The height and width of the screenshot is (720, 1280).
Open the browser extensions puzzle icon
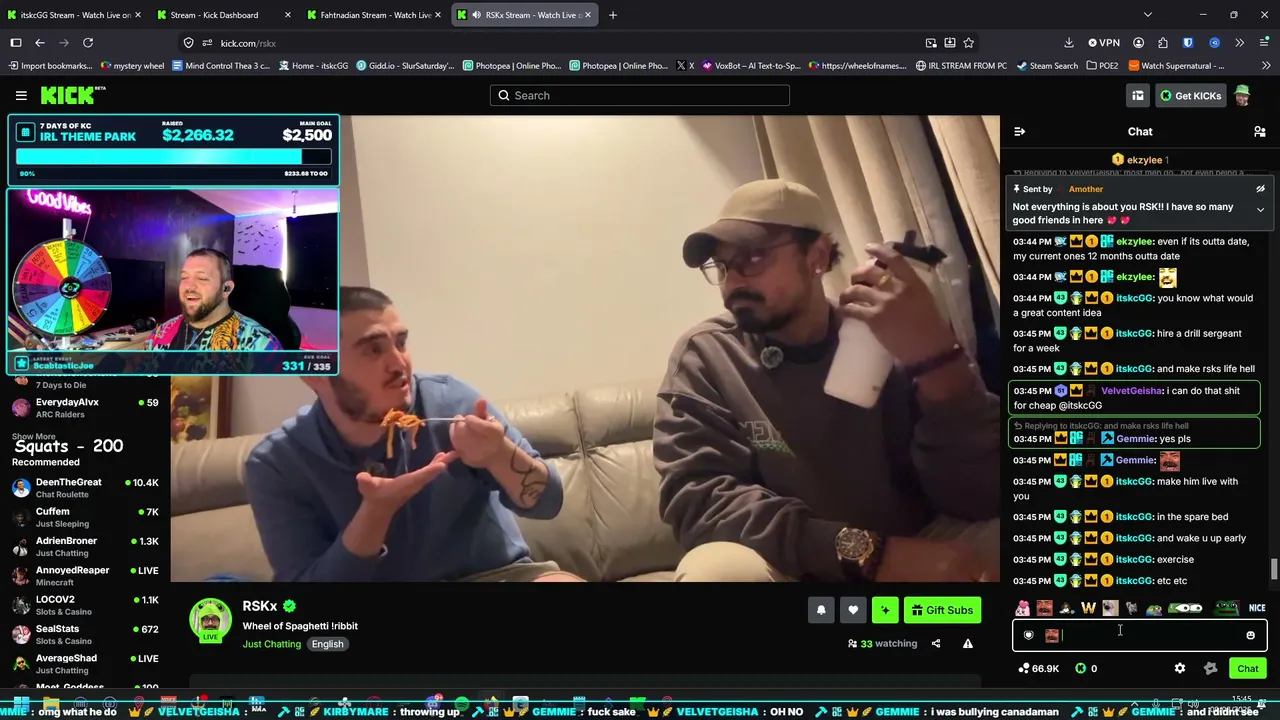[x=1163, y=43]
